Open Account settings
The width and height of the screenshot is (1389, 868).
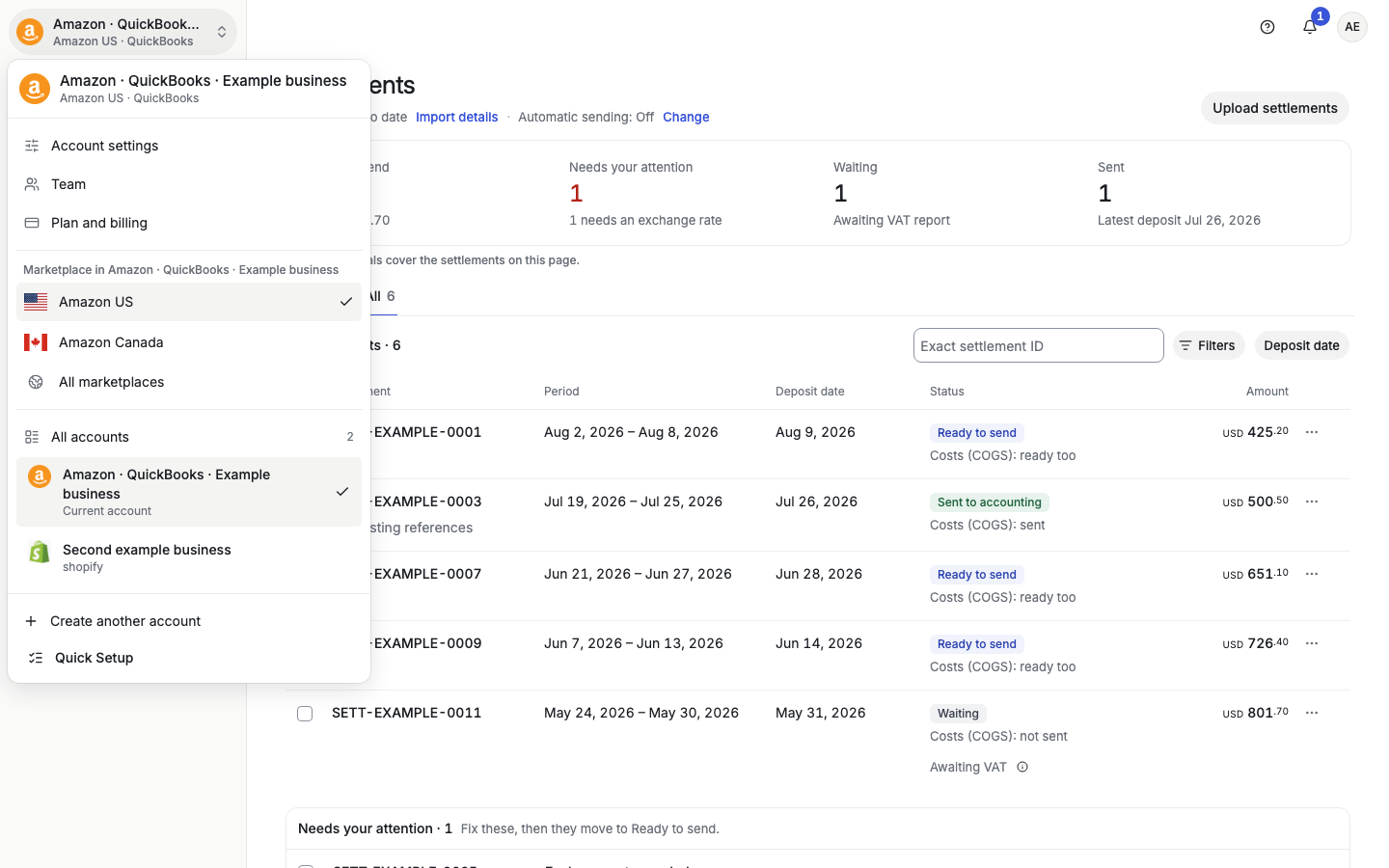[189, 146]
